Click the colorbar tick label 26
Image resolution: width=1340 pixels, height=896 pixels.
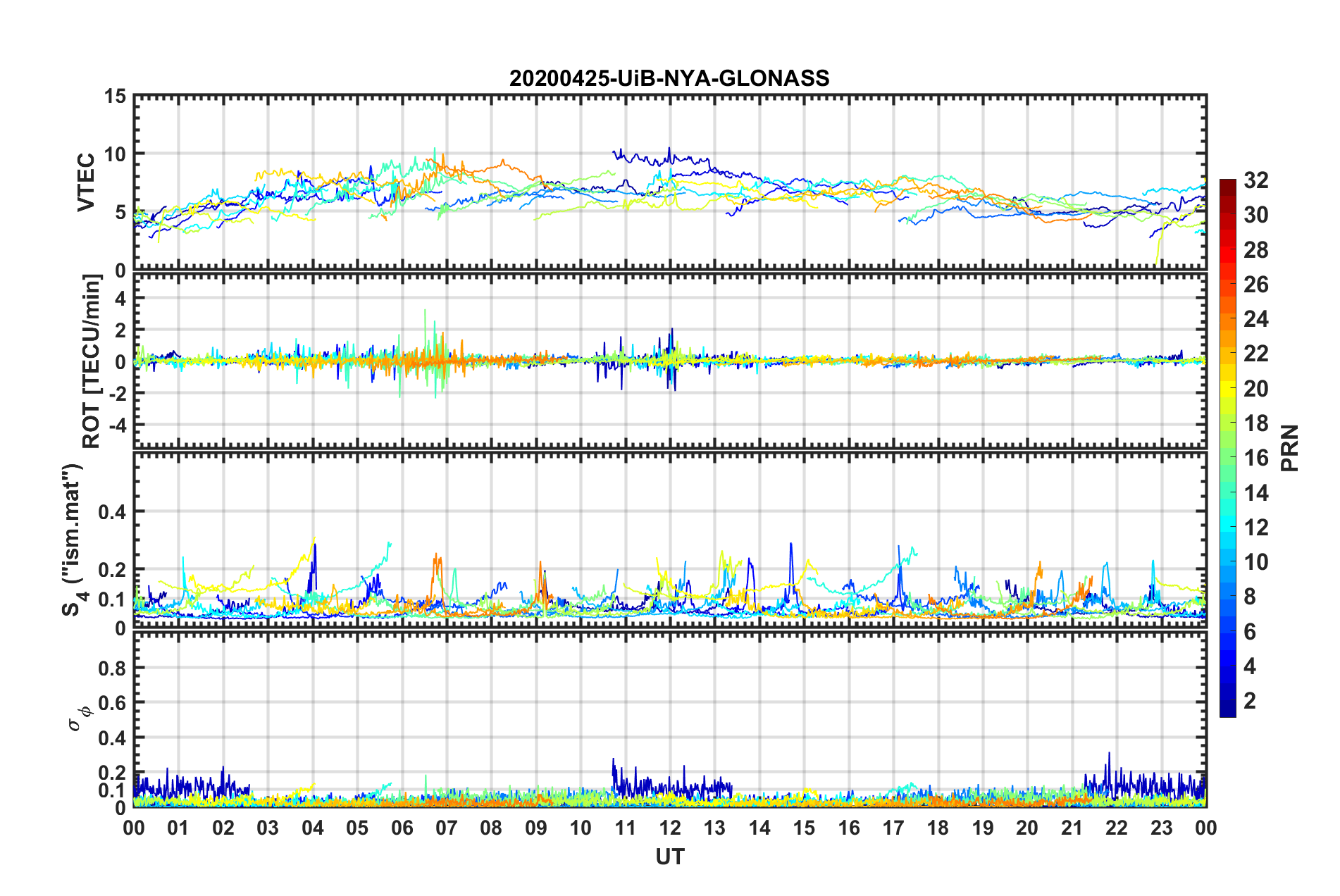pos(1255,285)
